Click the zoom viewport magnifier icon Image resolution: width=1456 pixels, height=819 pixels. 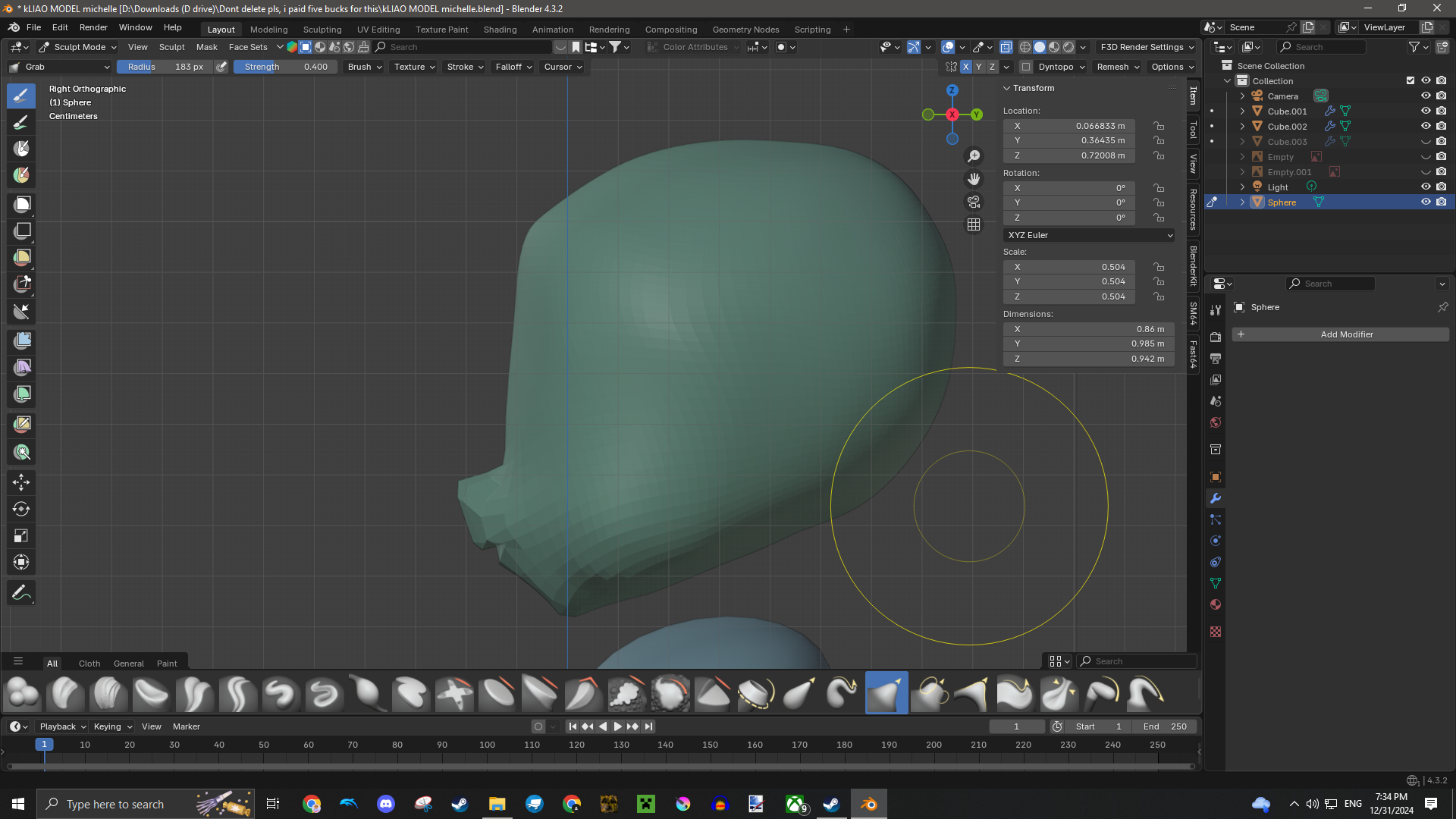coord(974,156)
